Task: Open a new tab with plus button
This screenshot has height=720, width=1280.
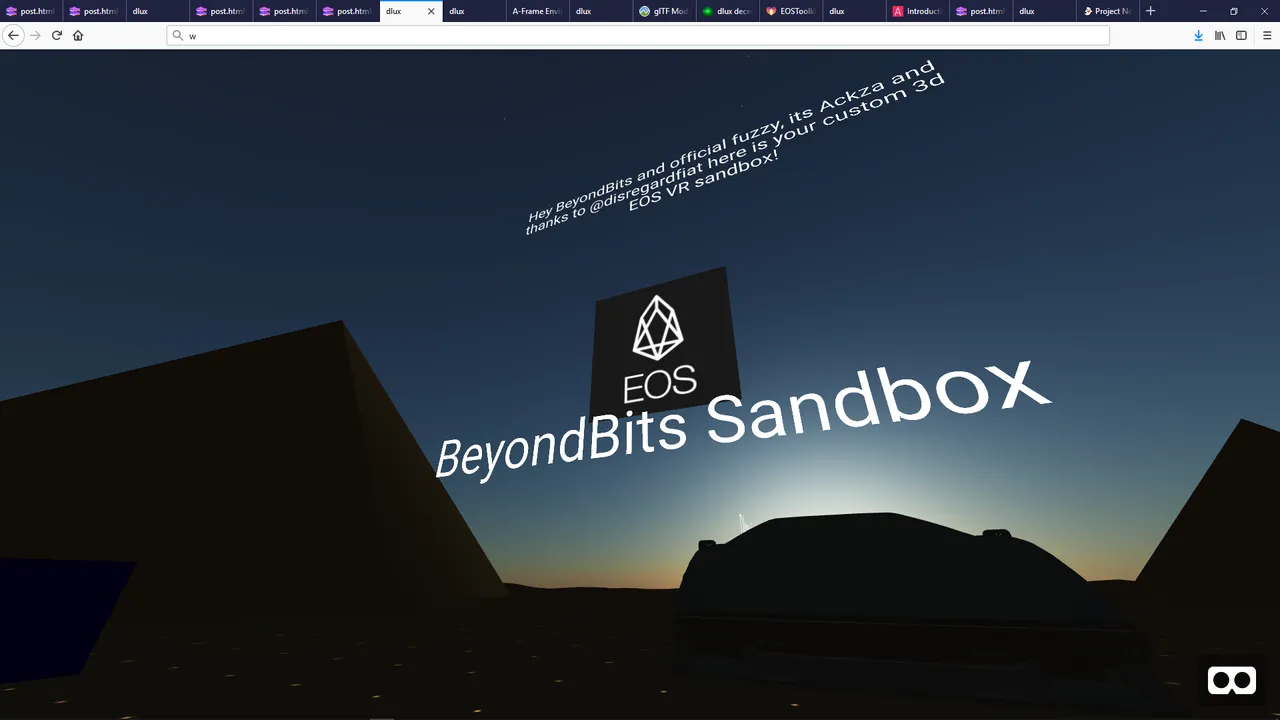Action: pyautogui.click(x=1150, y=11)
